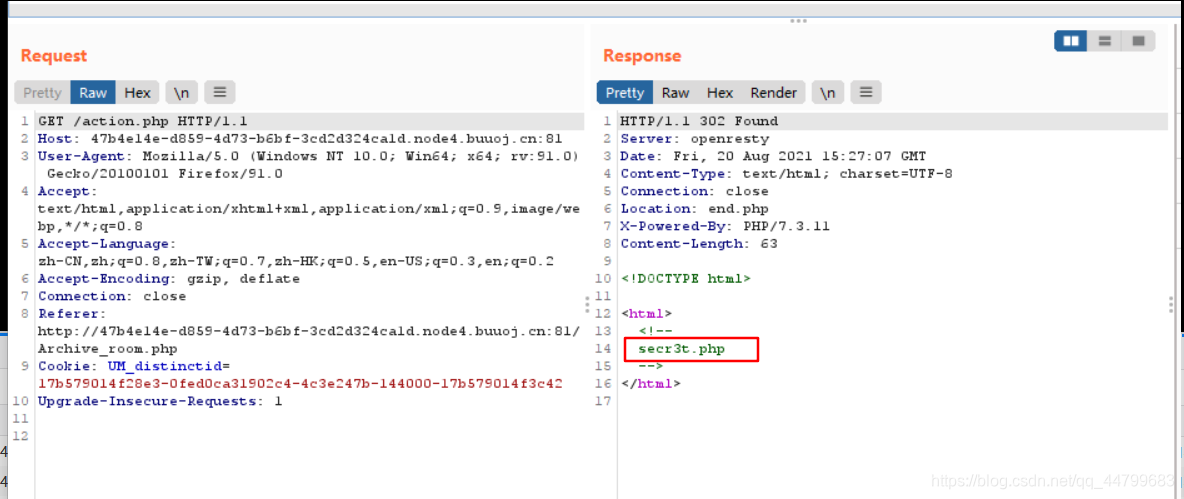Open Request message options menu icon
The width and height of the screenshot is (1184, 499).
pos(220,92)
